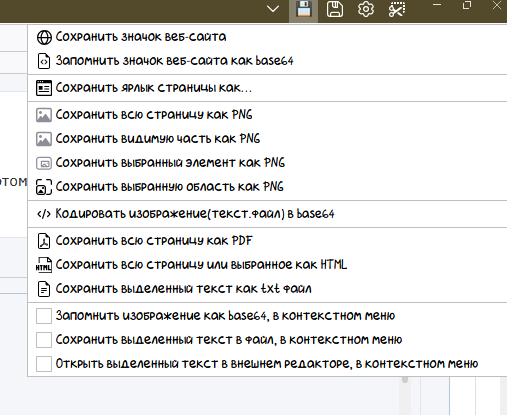
Task: Choose Кодировать изображение(текст.файл) в base64
Action: click(195, 214)
